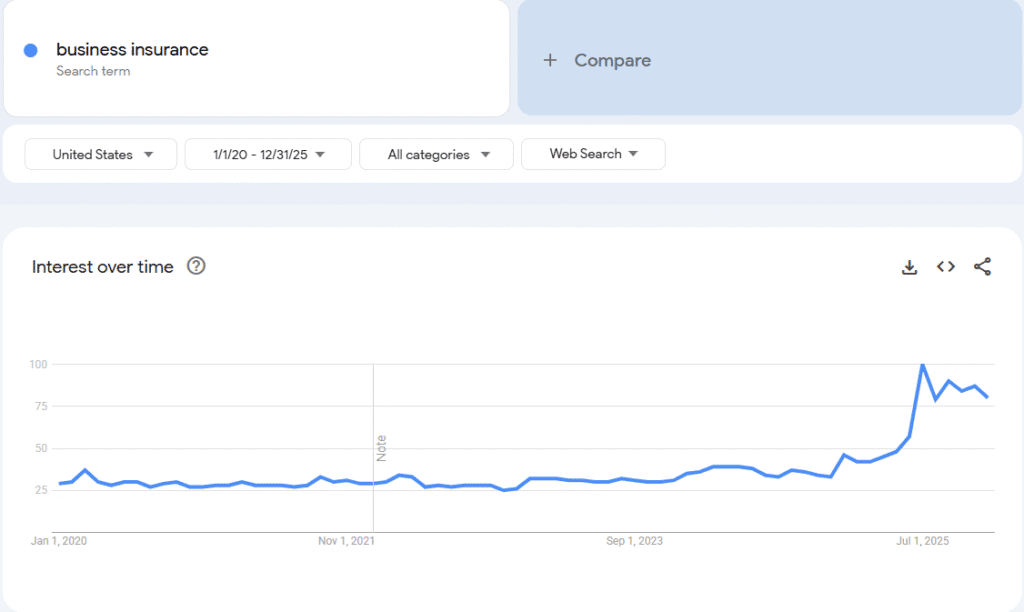Click the last point of the trend line
The width and height of the screenshot is (1024, 612).
click(x=988, y=397)
